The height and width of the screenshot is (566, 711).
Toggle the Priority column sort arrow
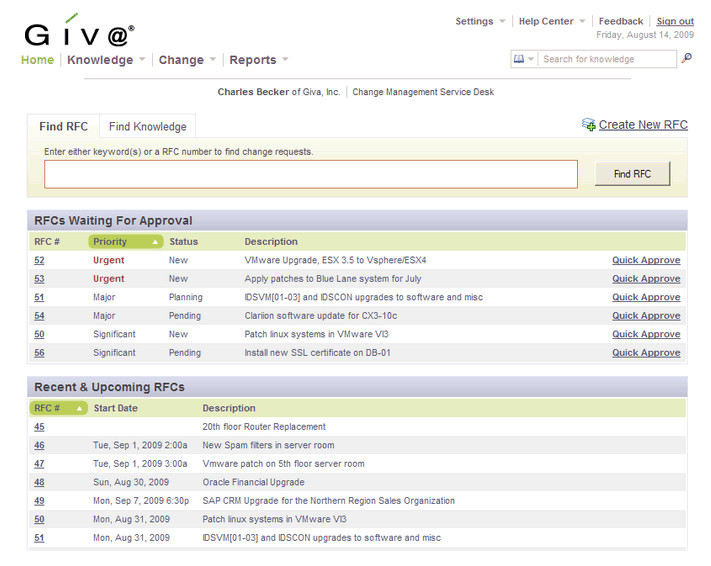tap(155, 242)
